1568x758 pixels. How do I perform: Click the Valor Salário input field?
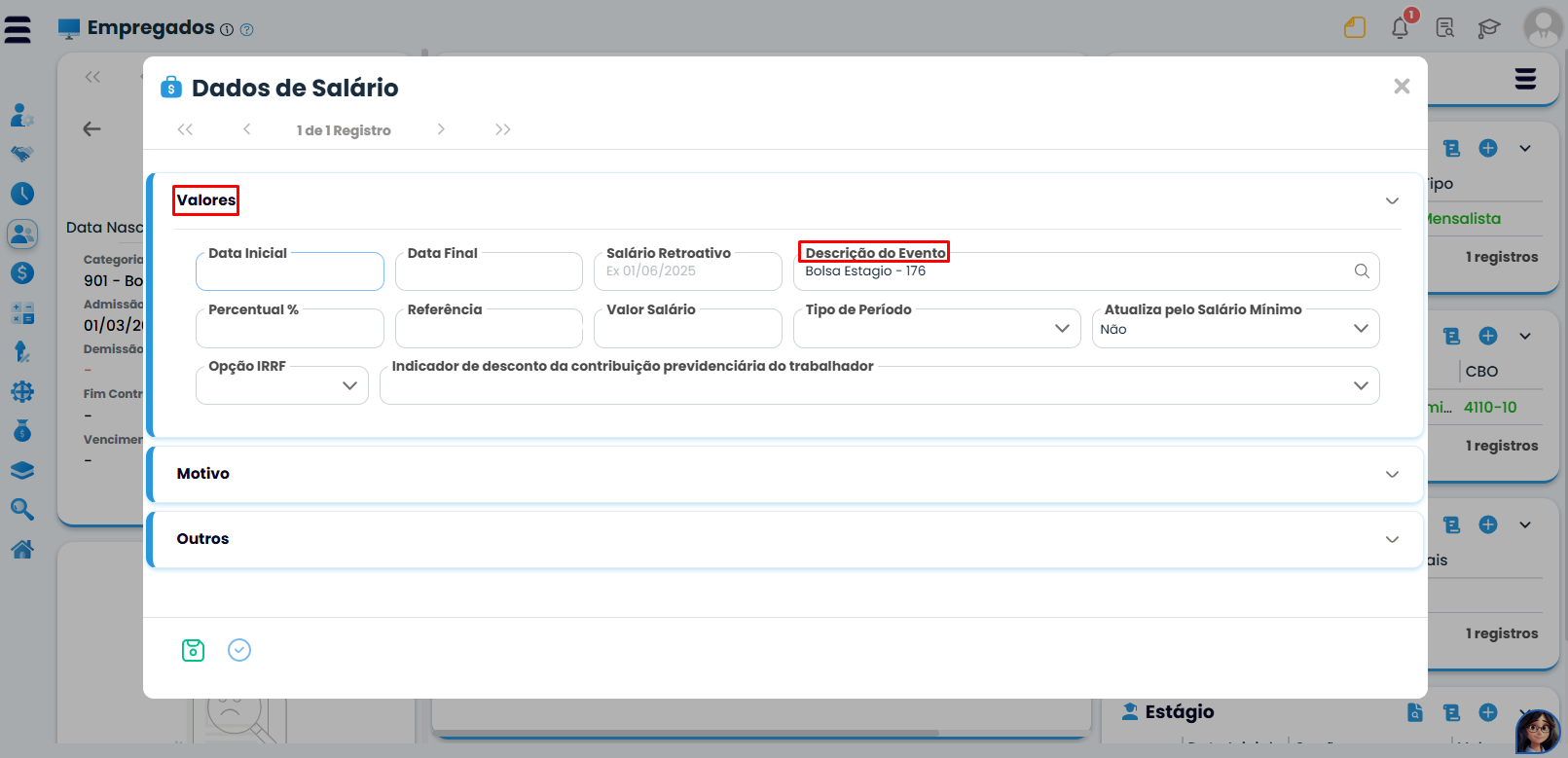(x=687, y=330)
